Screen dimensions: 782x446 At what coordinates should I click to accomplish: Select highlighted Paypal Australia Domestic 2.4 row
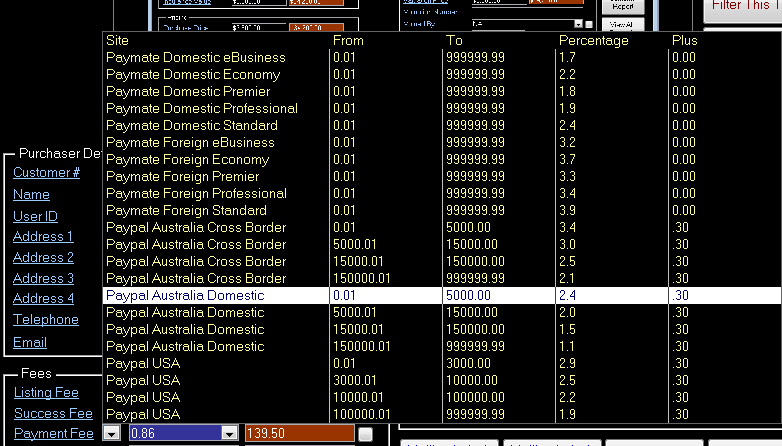pyautogui.click(x=442, y=295)
